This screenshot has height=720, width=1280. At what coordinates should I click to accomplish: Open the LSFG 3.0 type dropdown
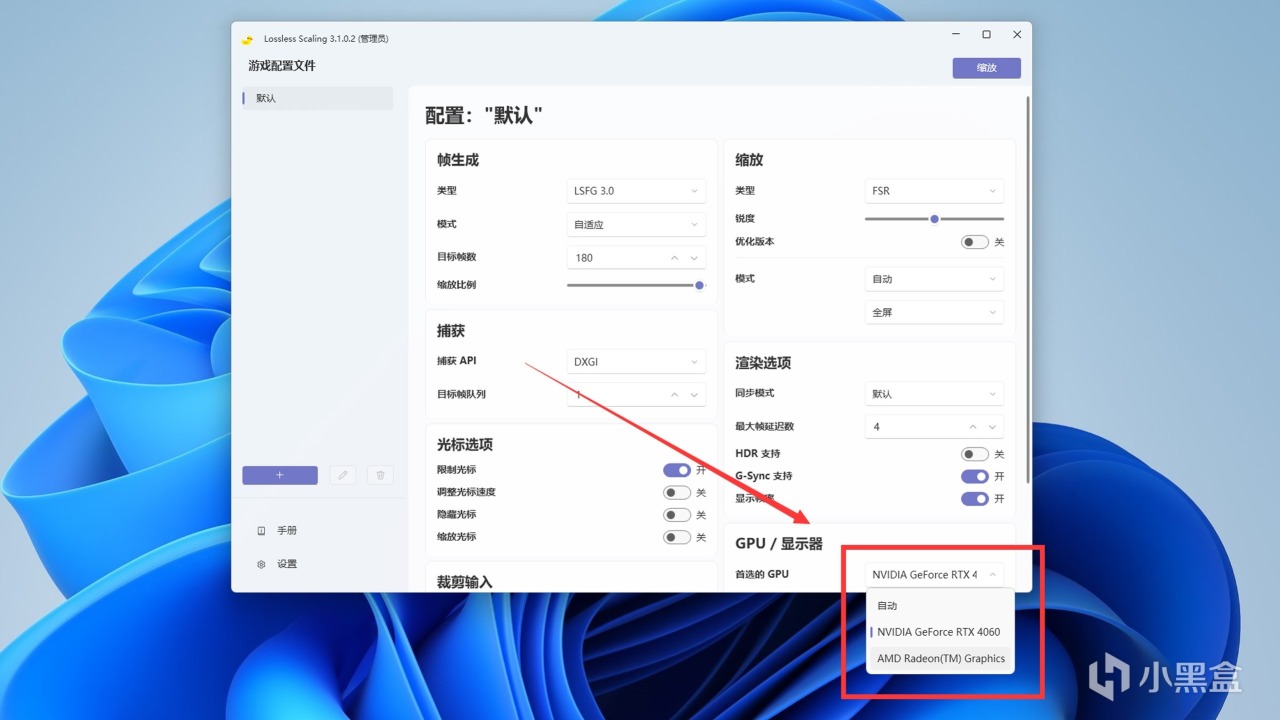pyautogui.click(x=636, y=191)
